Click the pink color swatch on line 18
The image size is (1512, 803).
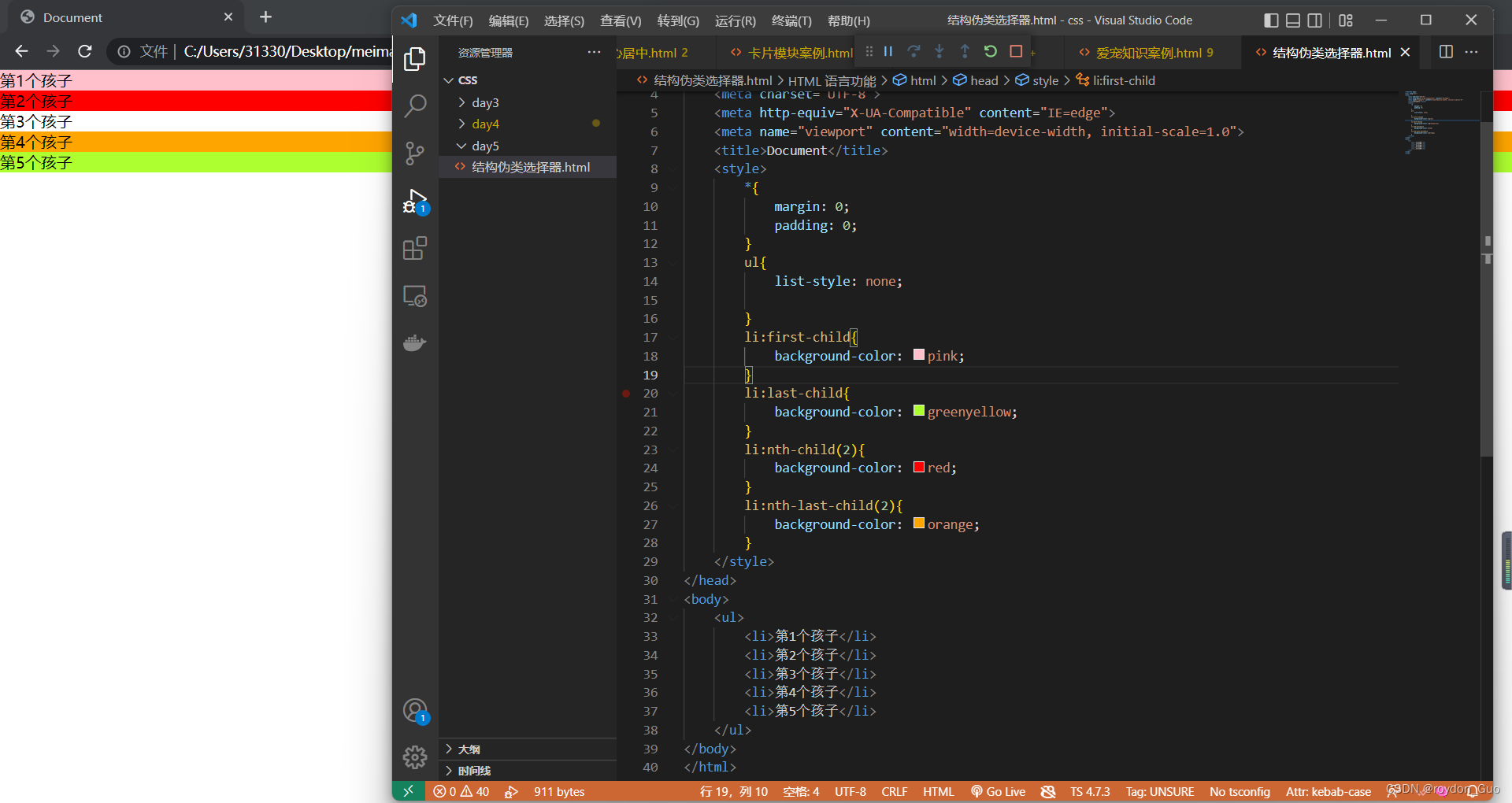(x=918, y=355)
